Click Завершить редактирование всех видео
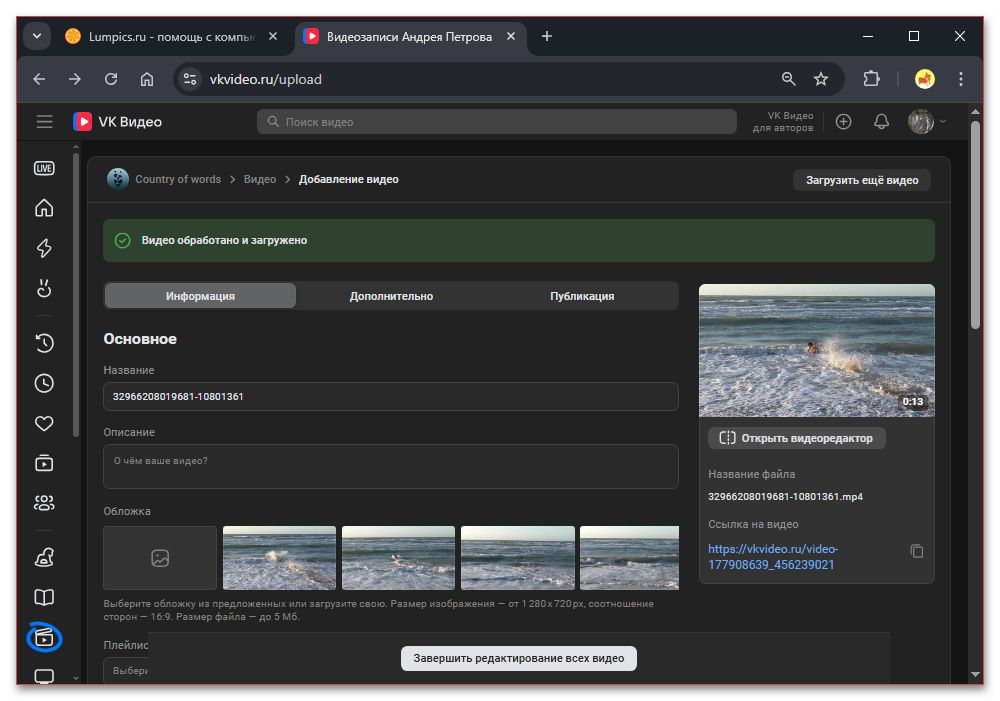The width and height of the screenshot is (1000, 701). [x=518, y=658]
